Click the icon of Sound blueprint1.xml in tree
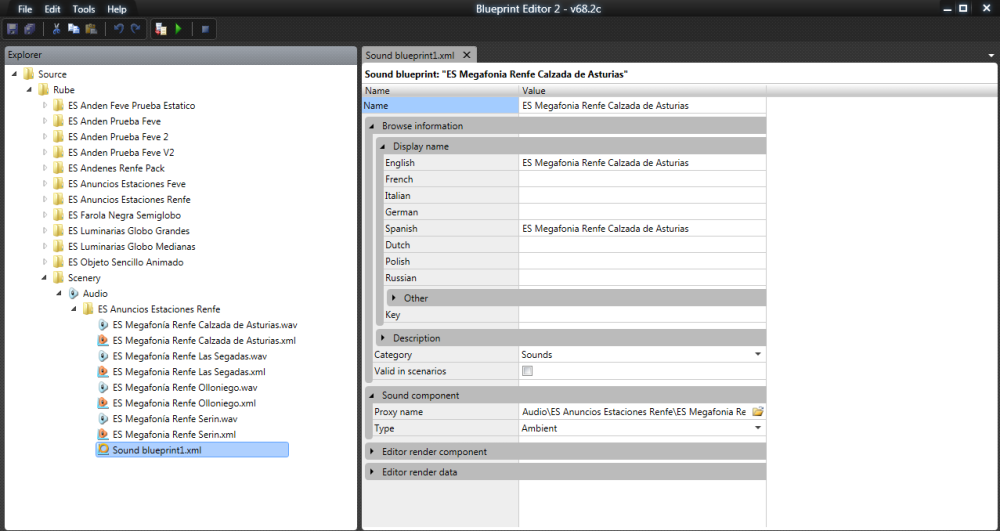Viewport: 1000px width, 531px height. pos(103,450)
